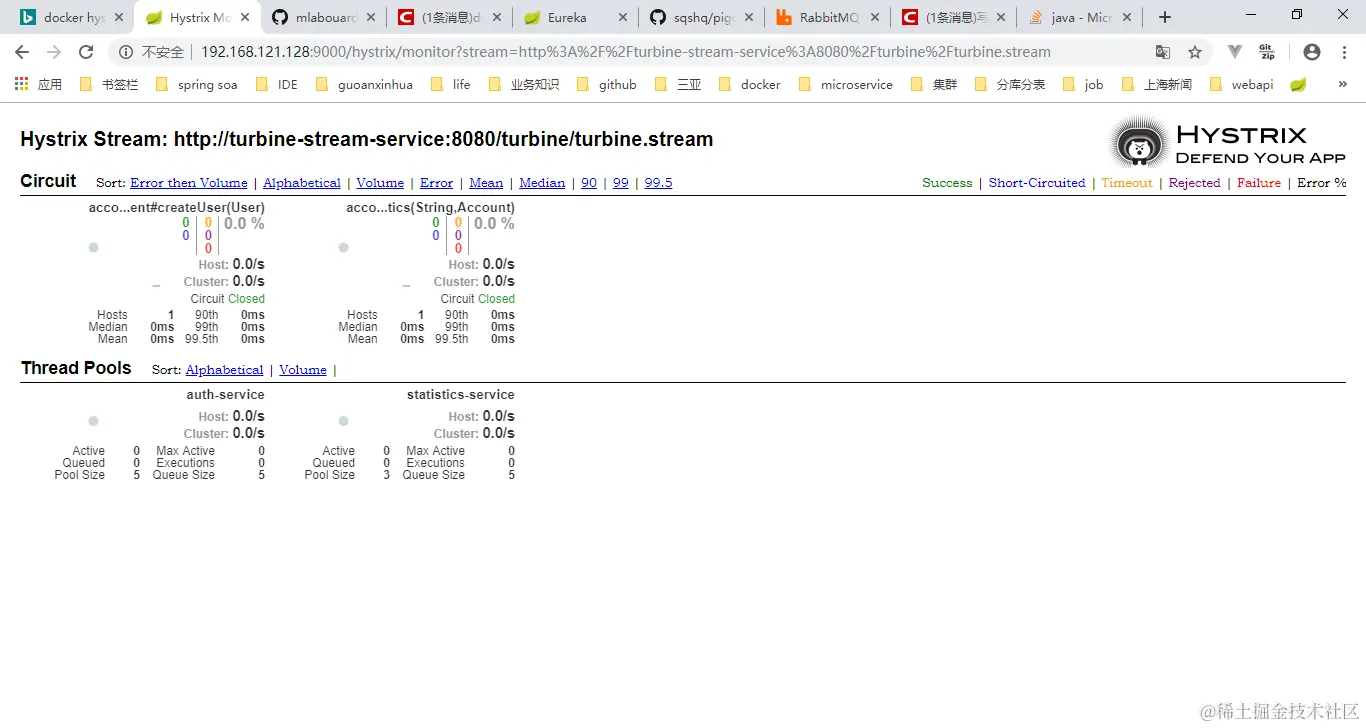Open the github bookmark folder
The image size is (1366, 728).
point(606,84)
